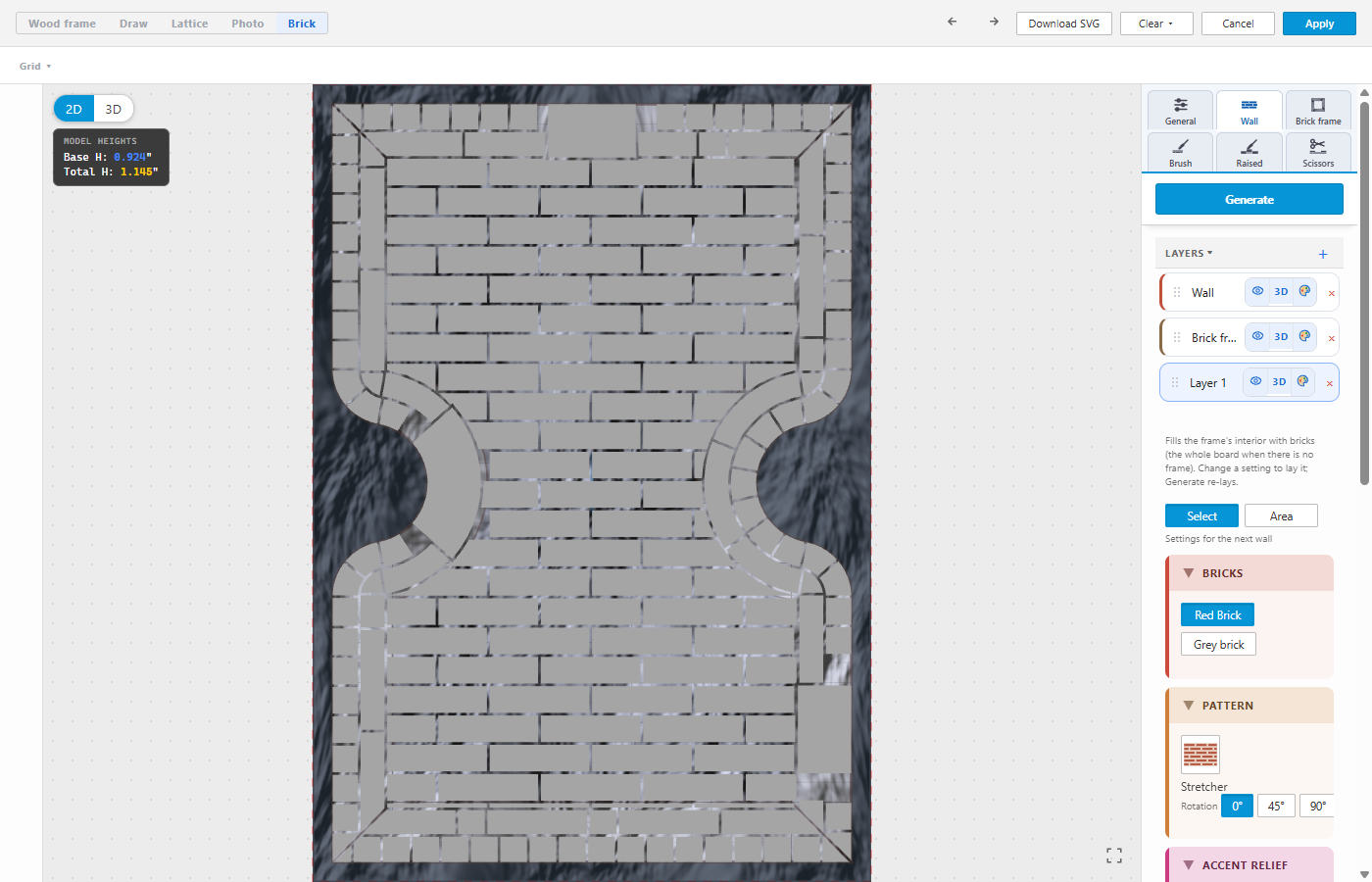This screenshot has height=882, width=1372.
Task: Undo with the back arrow
Action: (x=952, y=22)
